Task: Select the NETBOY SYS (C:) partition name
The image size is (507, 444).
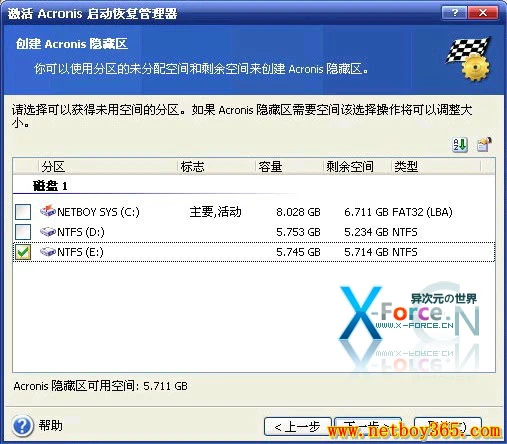Action: click(x=98, y=212)
